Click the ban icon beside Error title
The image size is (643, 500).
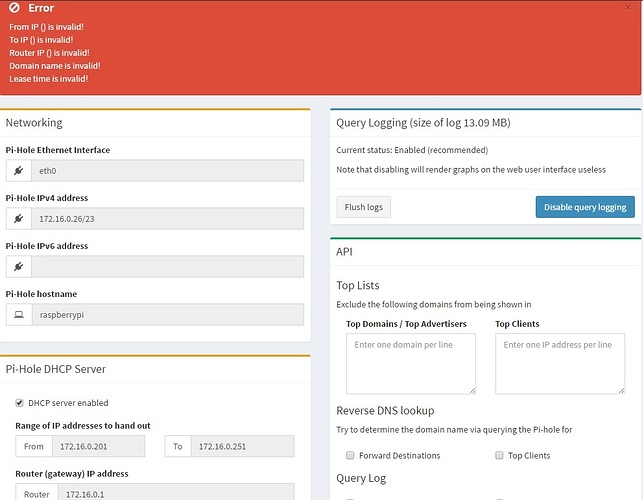13,8
